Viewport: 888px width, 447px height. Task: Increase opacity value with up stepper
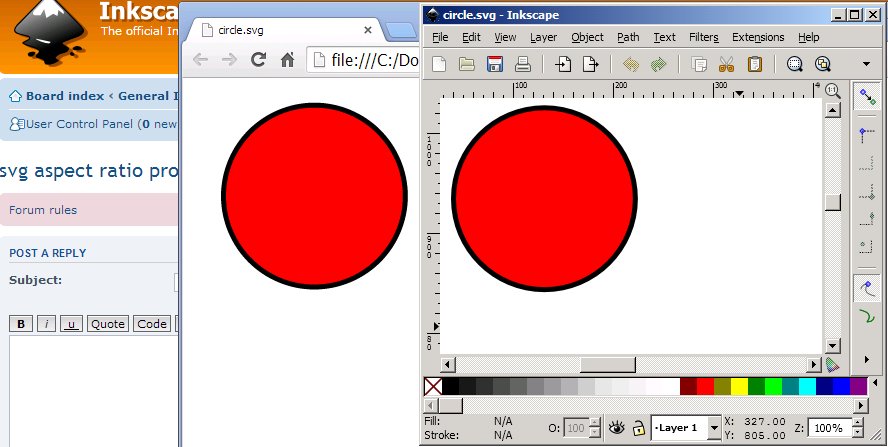pyautogui.click(x=594, y=423)
